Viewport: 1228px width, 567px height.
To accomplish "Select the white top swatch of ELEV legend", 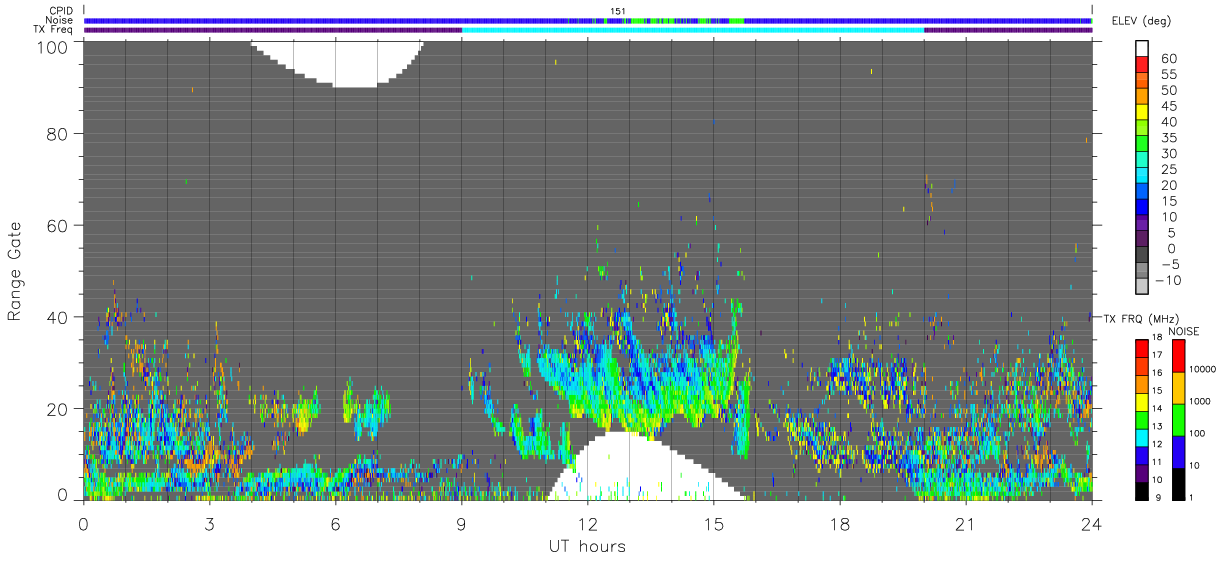I will (x=1142, y=48).
